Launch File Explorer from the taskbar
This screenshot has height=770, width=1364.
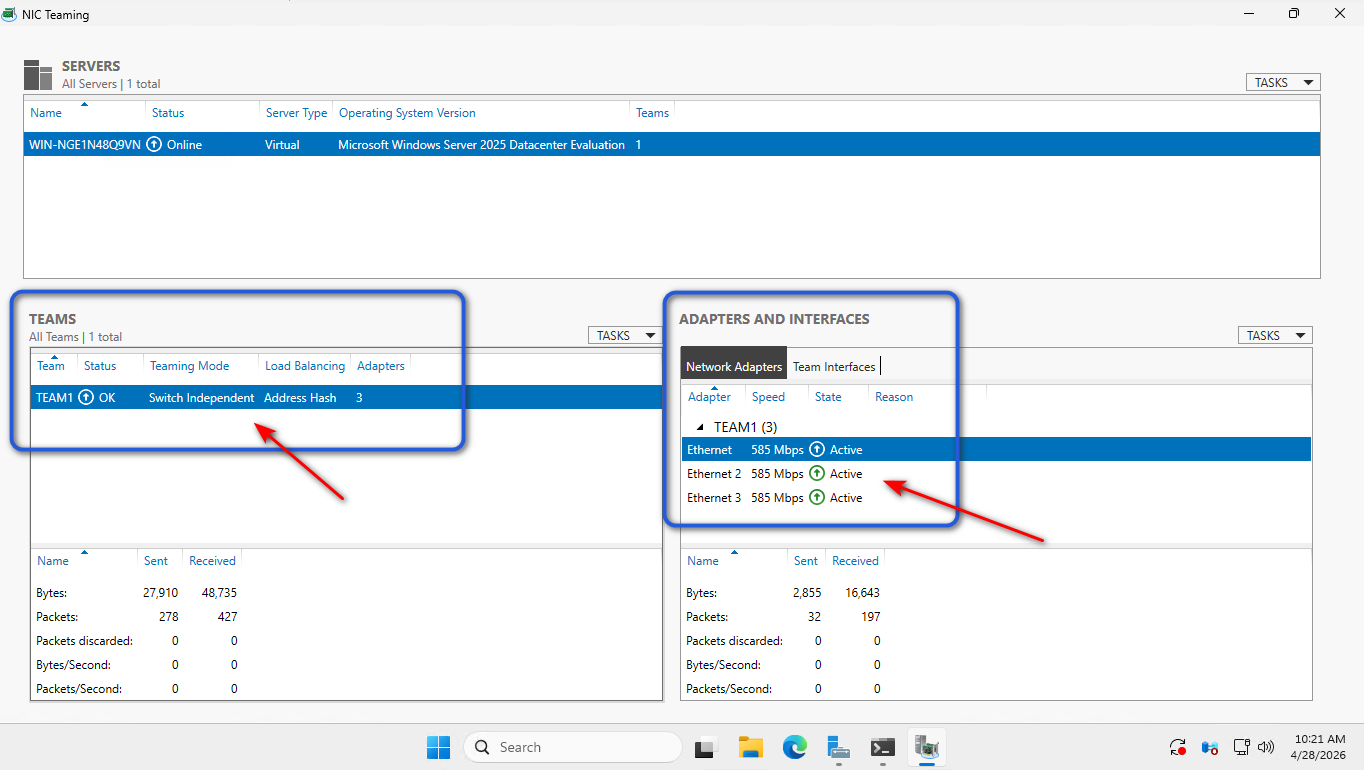coord(751,747)
